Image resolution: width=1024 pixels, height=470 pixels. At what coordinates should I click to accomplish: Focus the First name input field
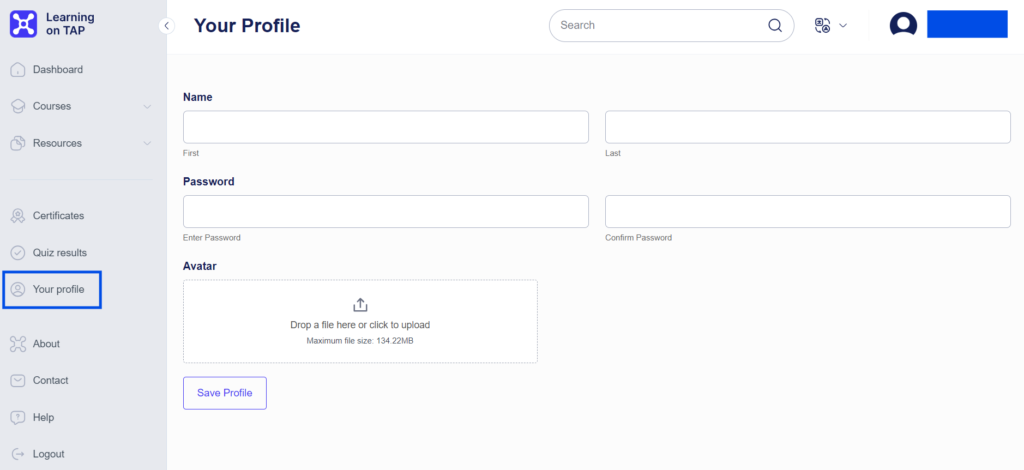coord(386,127)
